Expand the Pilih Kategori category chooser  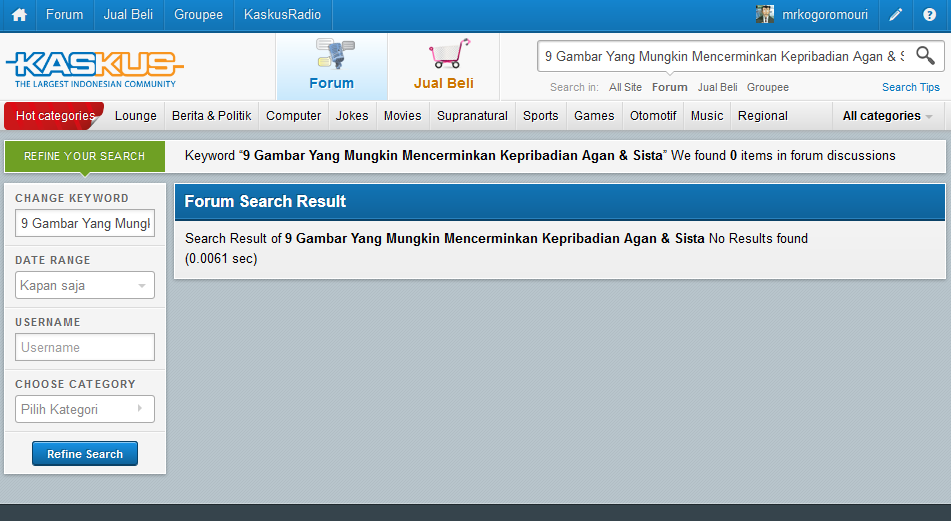(x=85, y=409)
